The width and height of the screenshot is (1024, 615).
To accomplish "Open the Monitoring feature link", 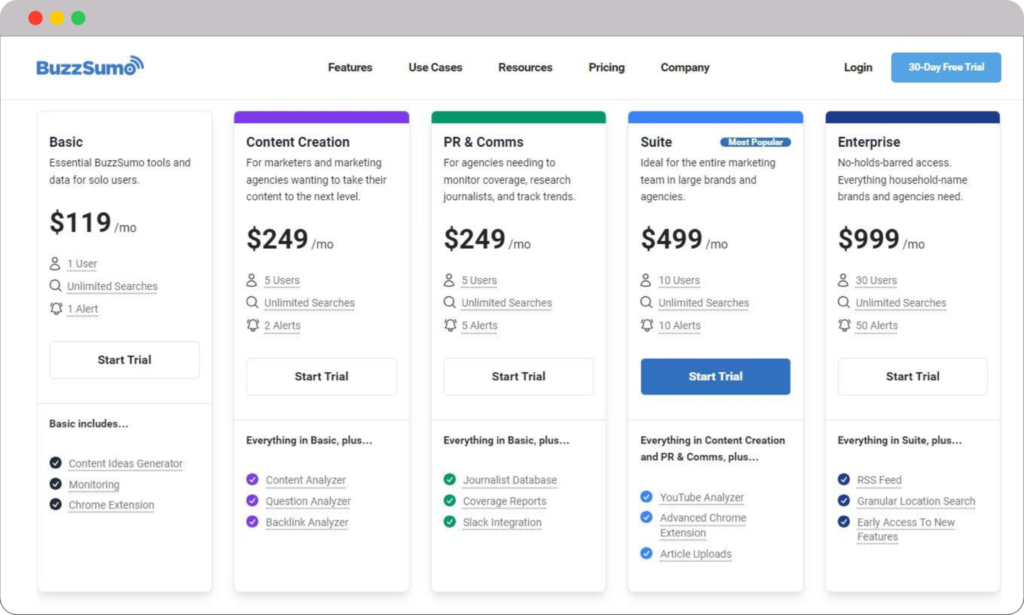I will click(x=94, y=484).
